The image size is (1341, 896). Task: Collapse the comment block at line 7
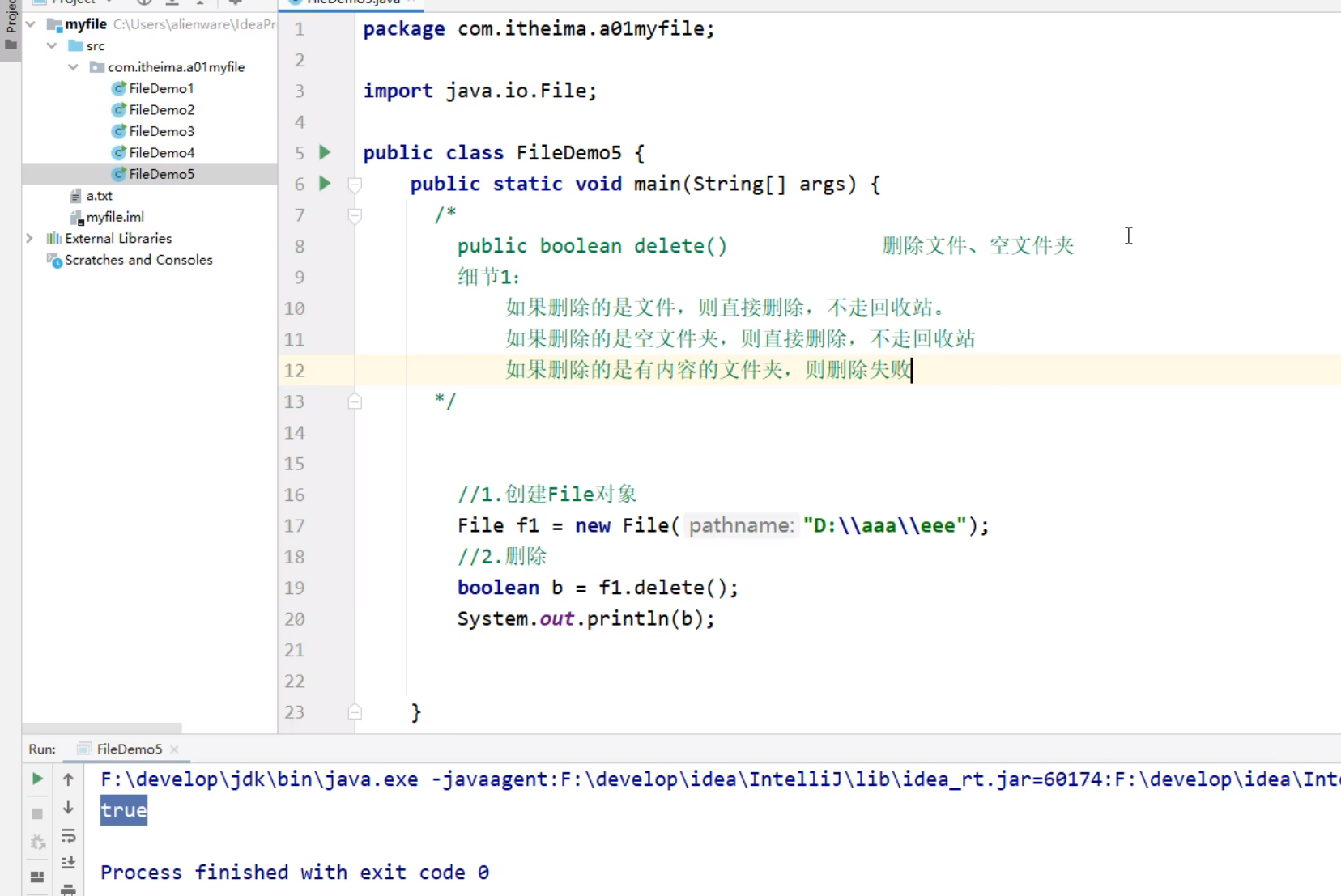click(355, 215)
